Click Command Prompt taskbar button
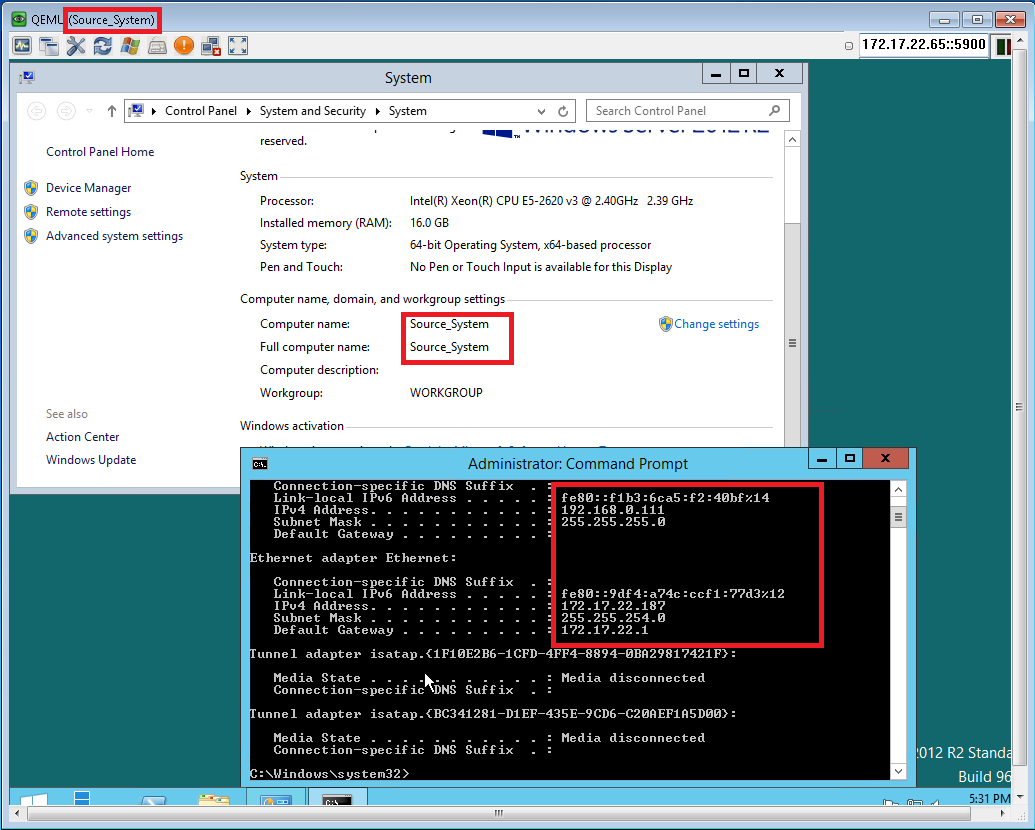 point(336,803)
